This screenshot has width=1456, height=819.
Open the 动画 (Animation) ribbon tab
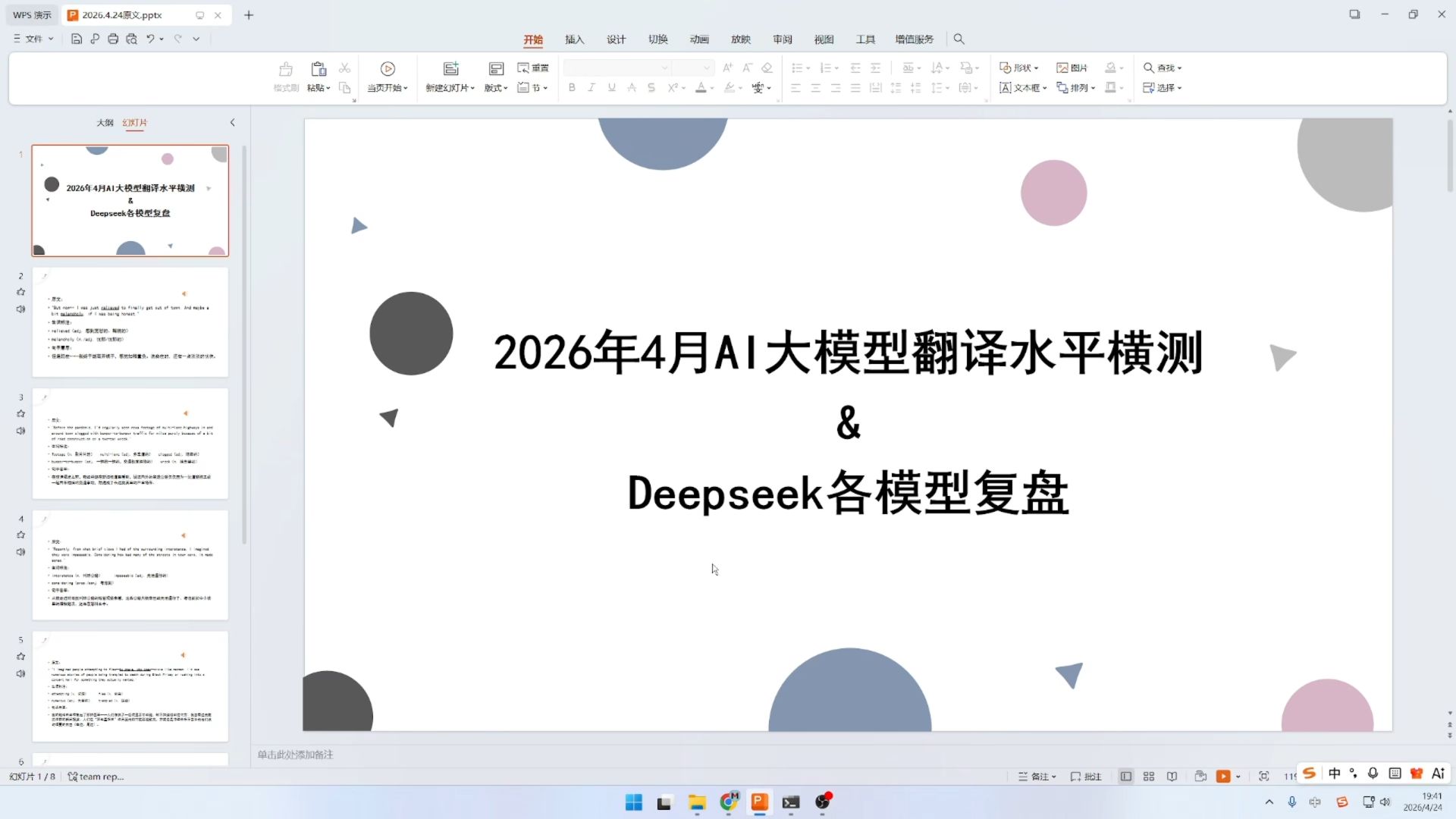pos(699,39)
